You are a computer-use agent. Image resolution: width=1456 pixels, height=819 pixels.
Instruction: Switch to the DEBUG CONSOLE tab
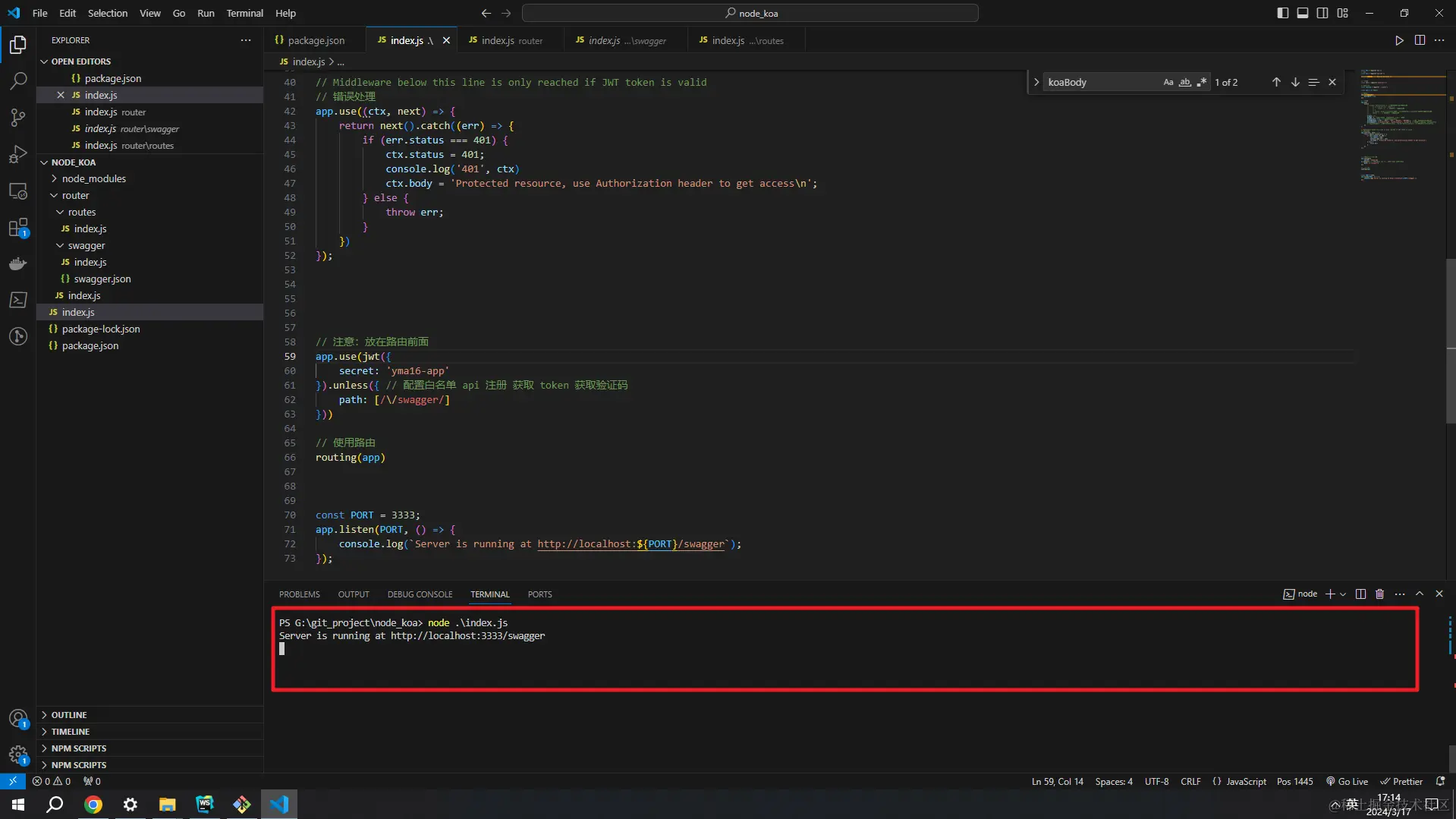click(420, 594)
